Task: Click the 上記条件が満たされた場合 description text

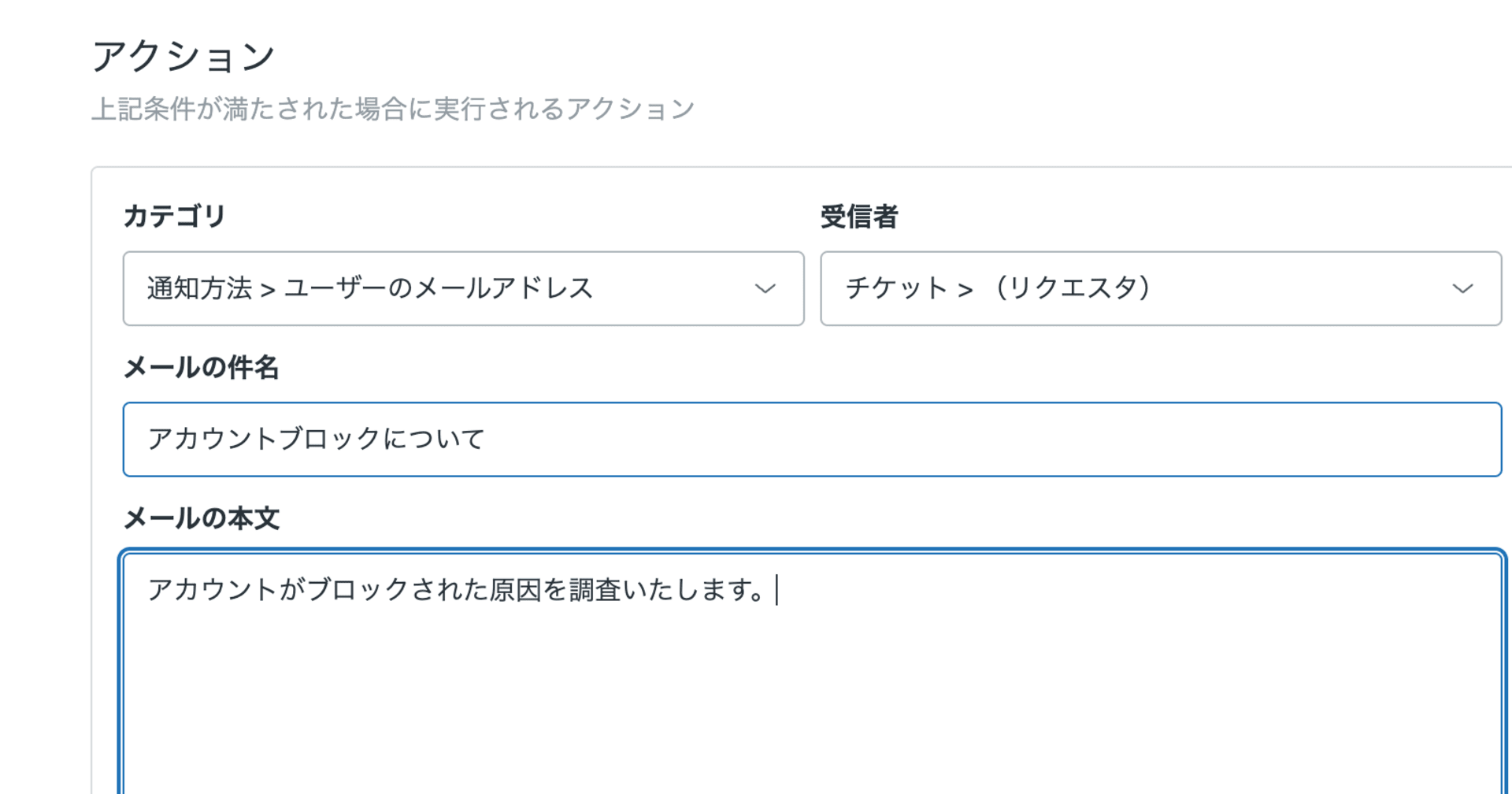Action: [393, 109]
